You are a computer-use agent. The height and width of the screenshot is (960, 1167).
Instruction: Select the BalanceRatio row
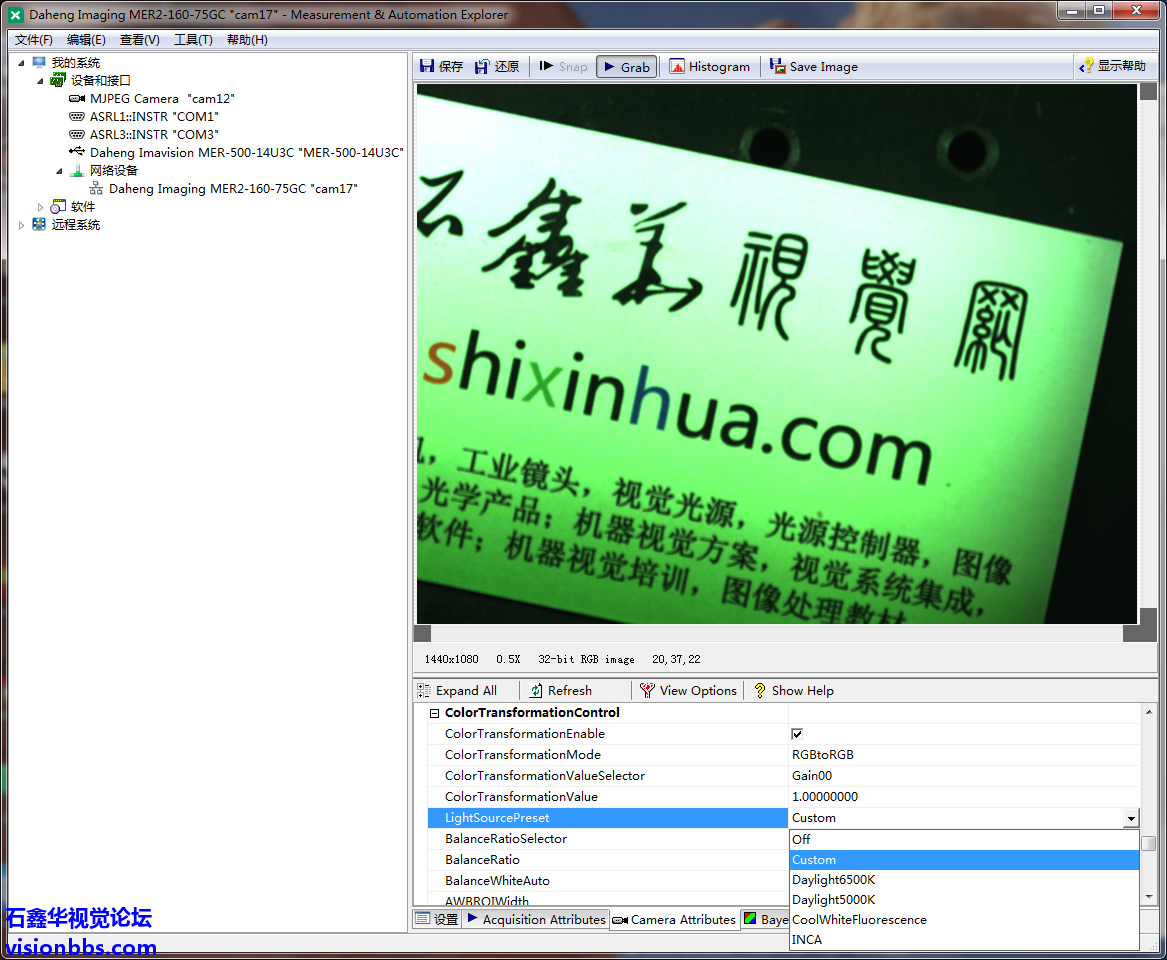tap(608, 860)
